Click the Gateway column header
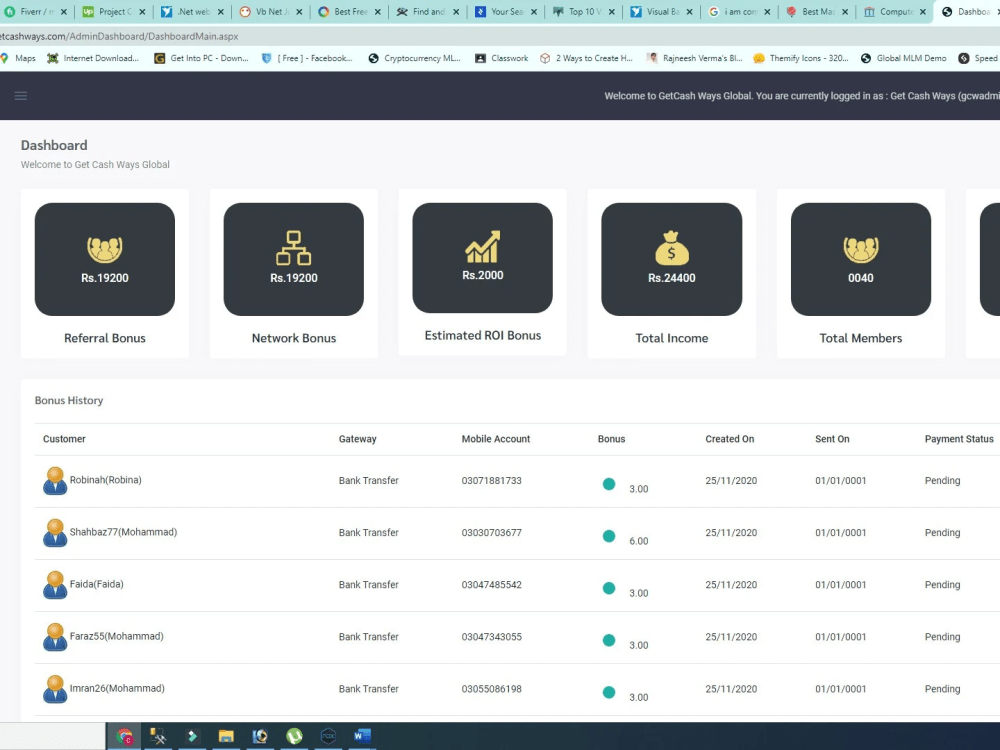Screen dimensions: 1000x750 [x=357, y=439]
